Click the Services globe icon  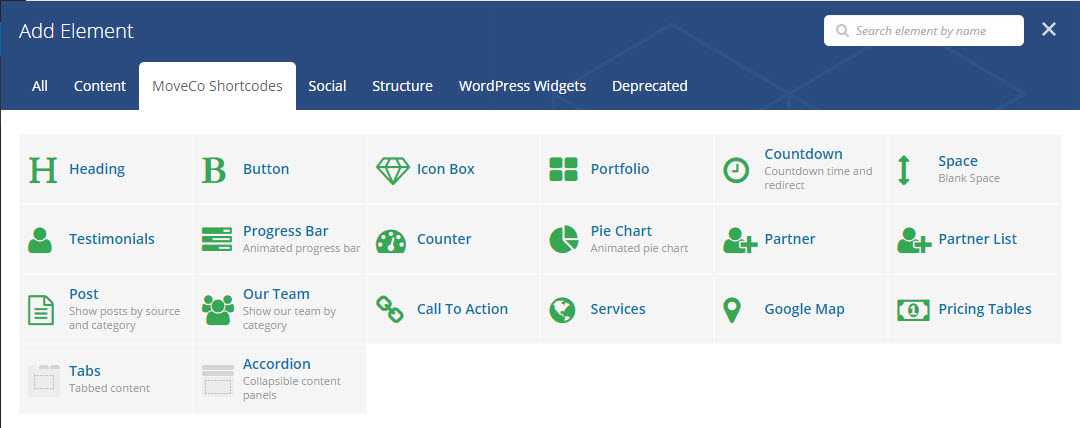[x=562, y=310]
